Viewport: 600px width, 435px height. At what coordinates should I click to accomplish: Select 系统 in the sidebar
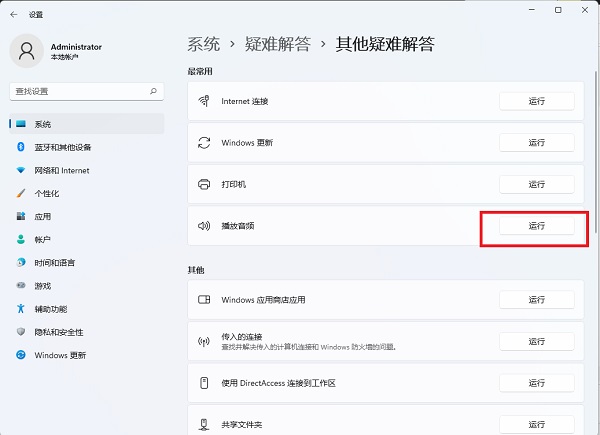tap(42, 124)
